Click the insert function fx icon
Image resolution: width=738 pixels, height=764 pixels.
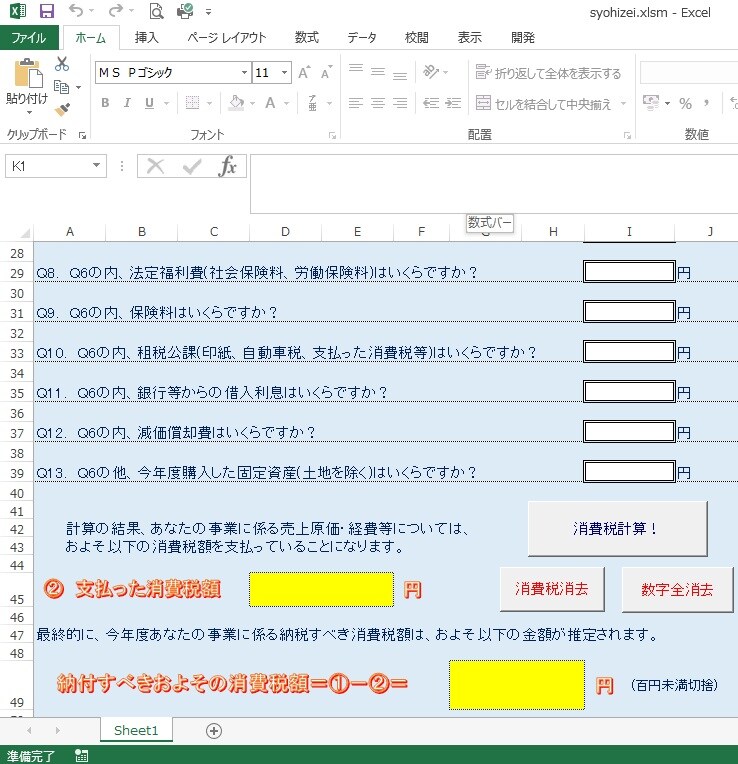(x=227, y=166)
